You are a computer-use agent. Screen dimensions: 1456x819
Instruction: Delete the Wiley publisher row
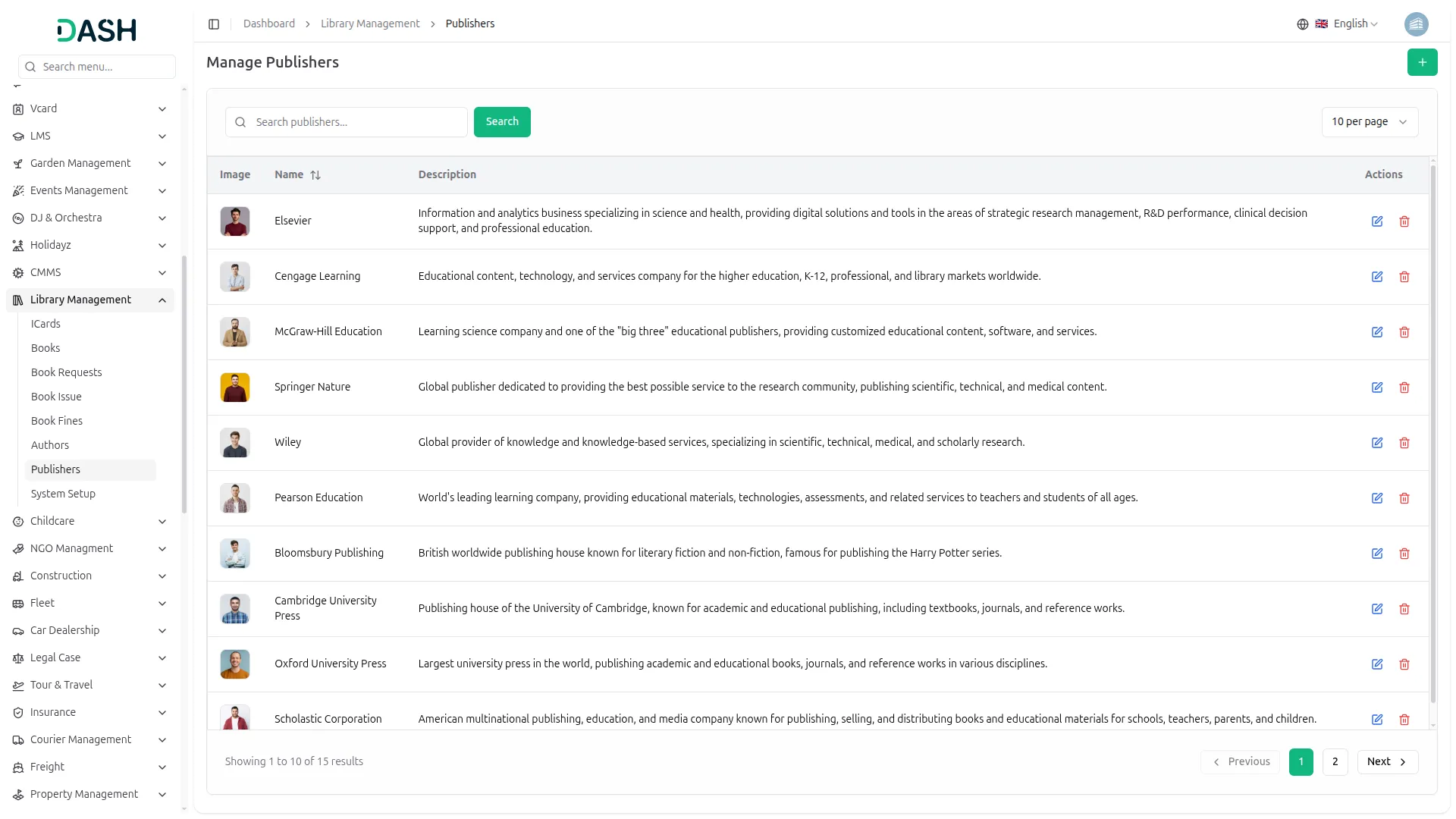[1404, 443]
